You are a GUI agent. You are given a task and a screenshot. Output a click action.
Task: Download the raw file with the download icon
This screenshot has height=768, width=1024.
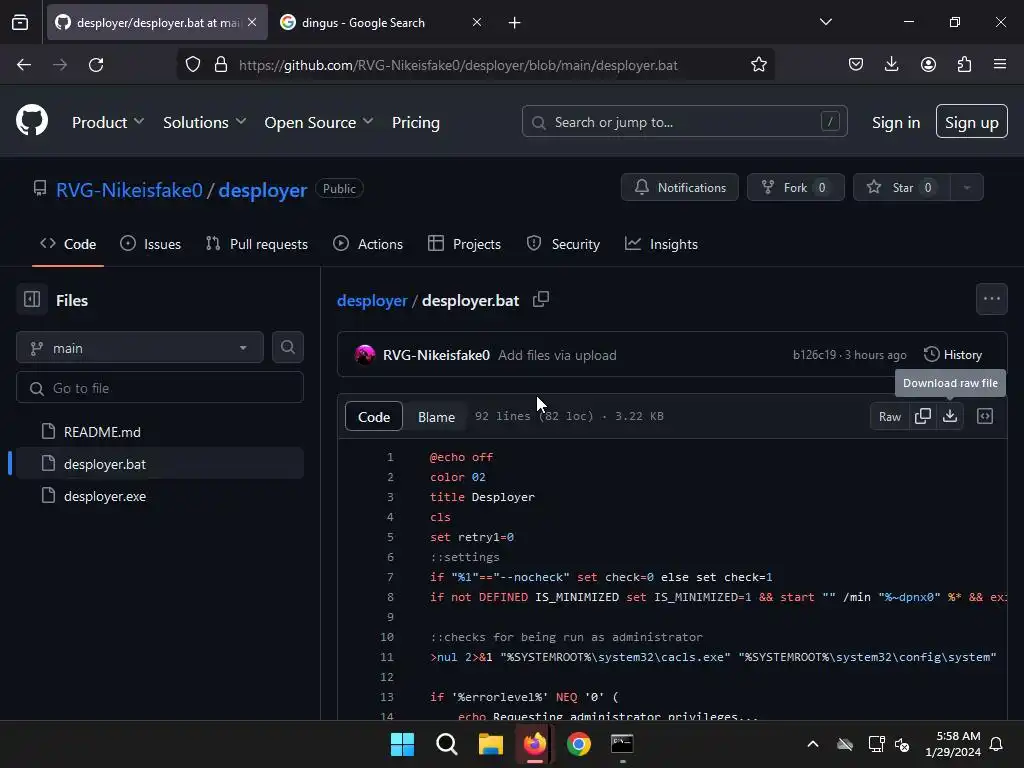coord(950,416)
